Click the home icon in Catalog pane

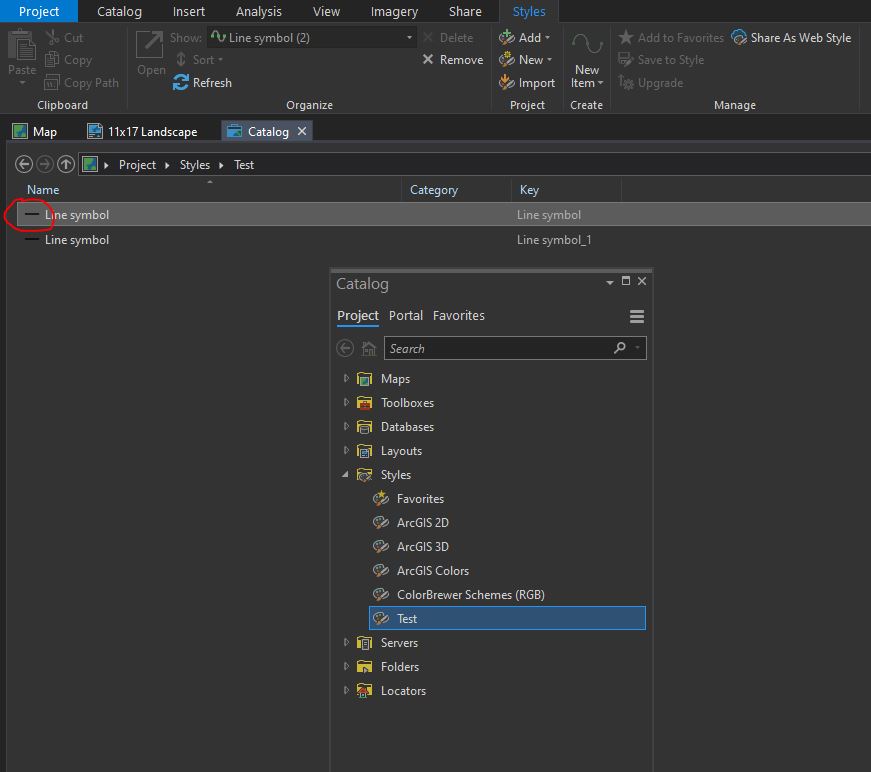[x=368, y=348]
